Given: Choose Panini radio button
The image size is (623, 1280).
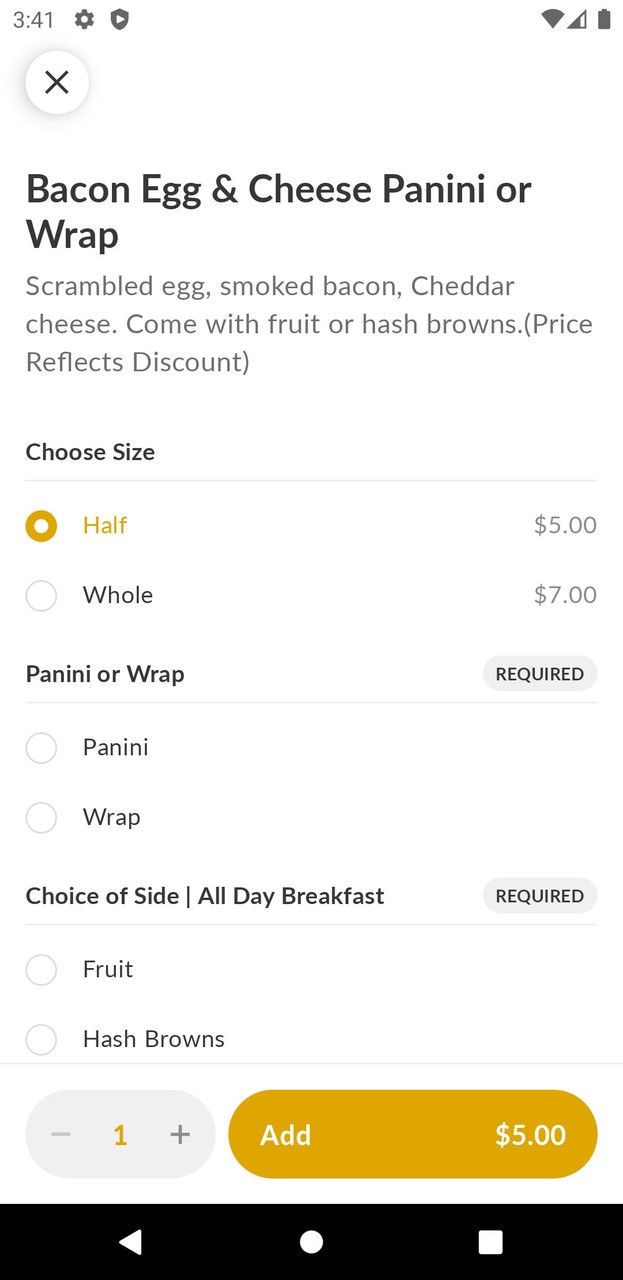Looking at the screenshot, I should [x=41, y=748].
